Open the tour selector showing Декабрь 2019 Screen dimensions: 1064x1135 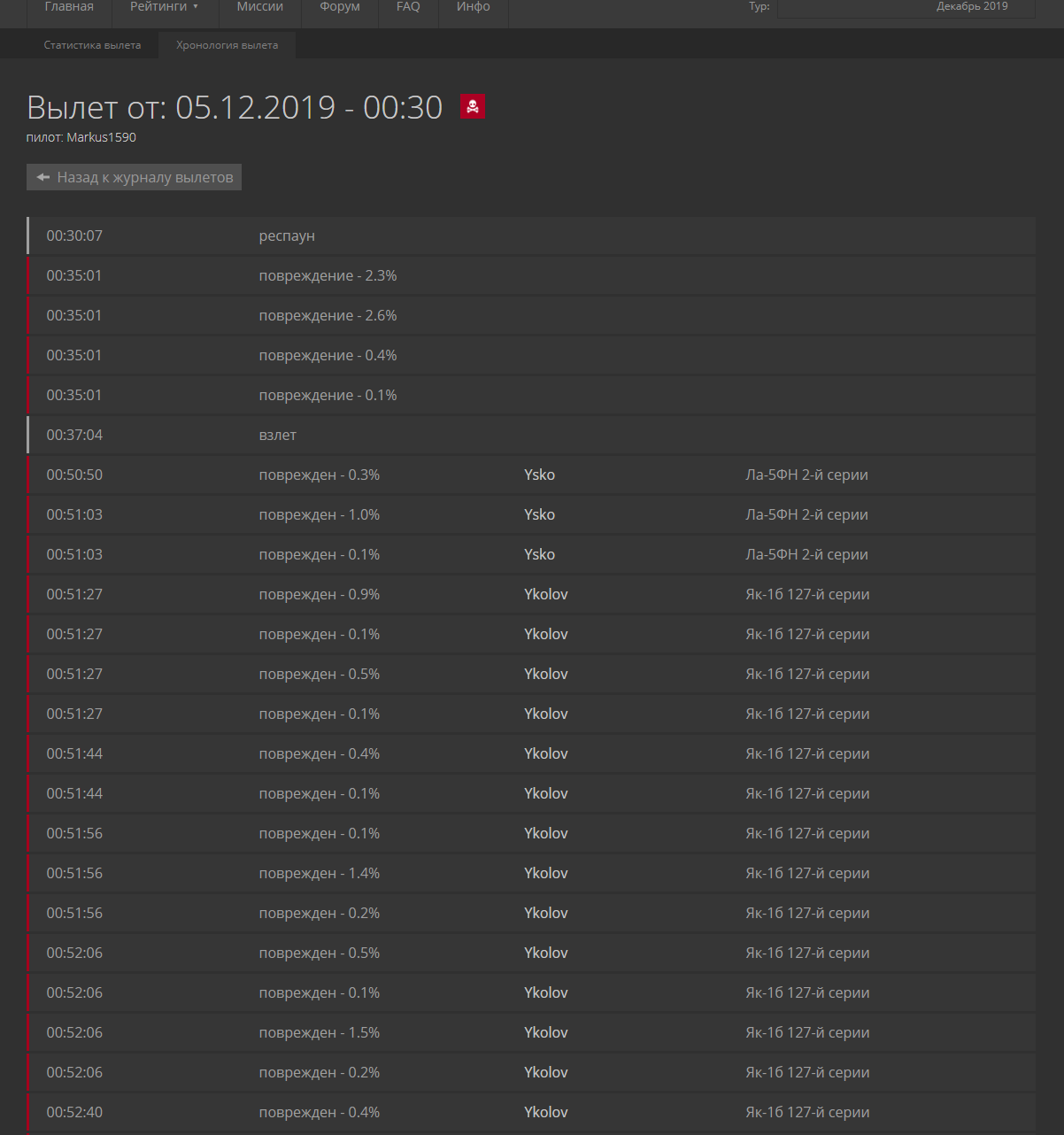(906, 7)
